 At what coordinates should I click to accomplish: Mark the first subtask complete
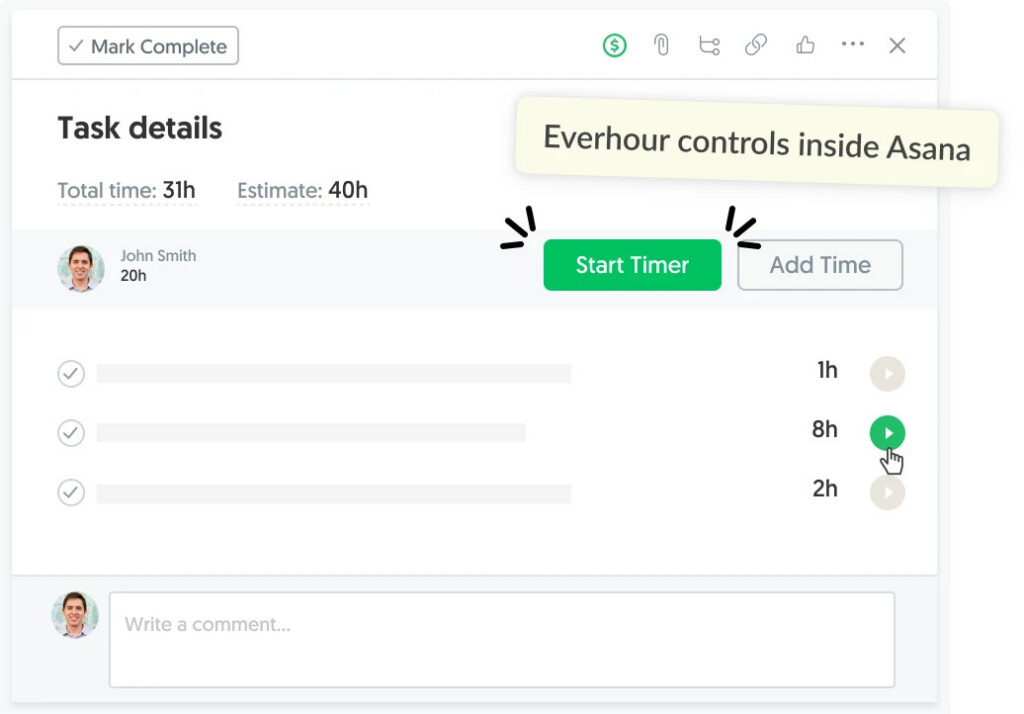click(x=71, y=373)
